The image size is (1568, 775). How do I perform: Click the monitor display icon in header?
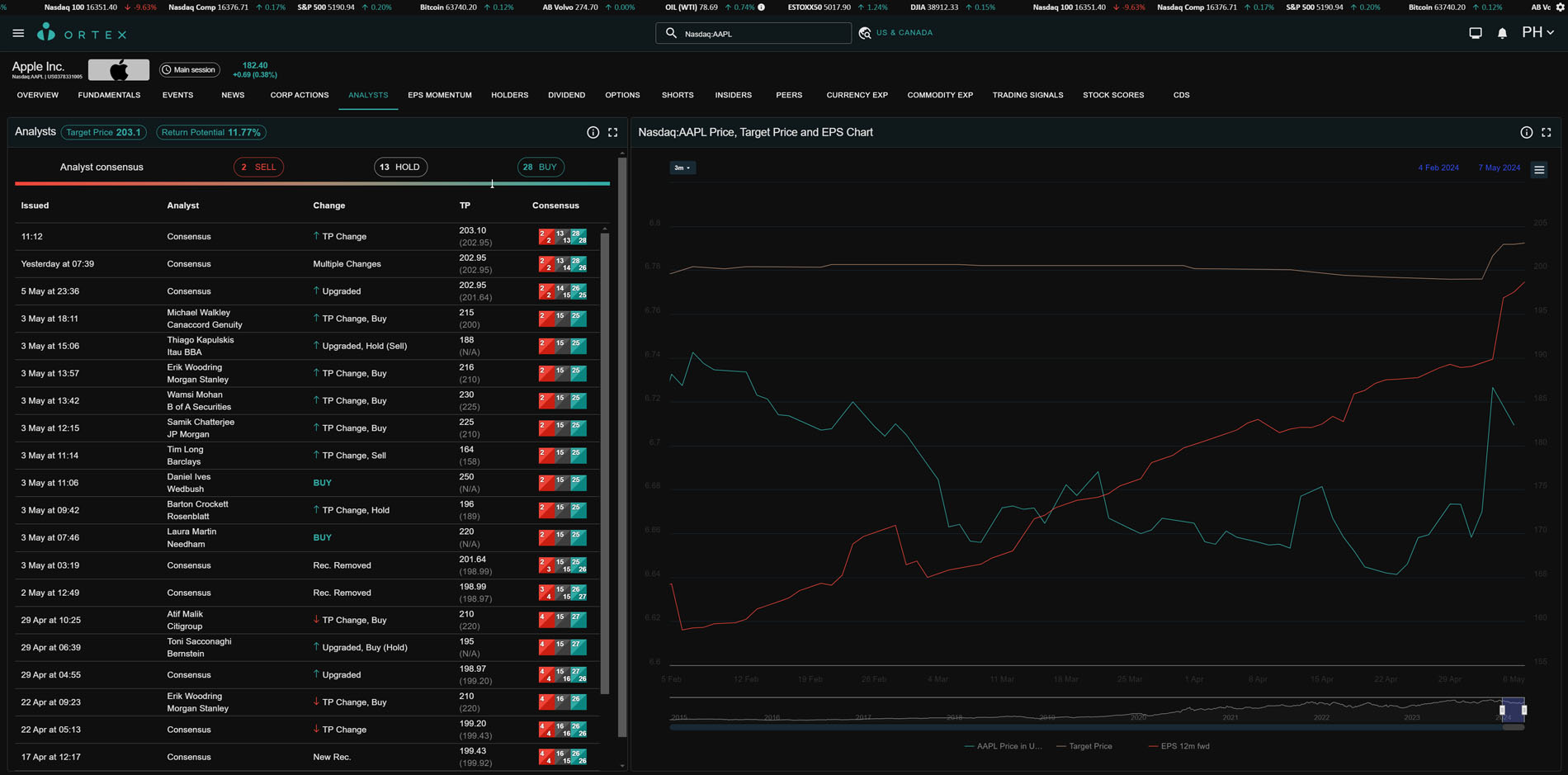pyautogui.click(x=1476, y=34)
